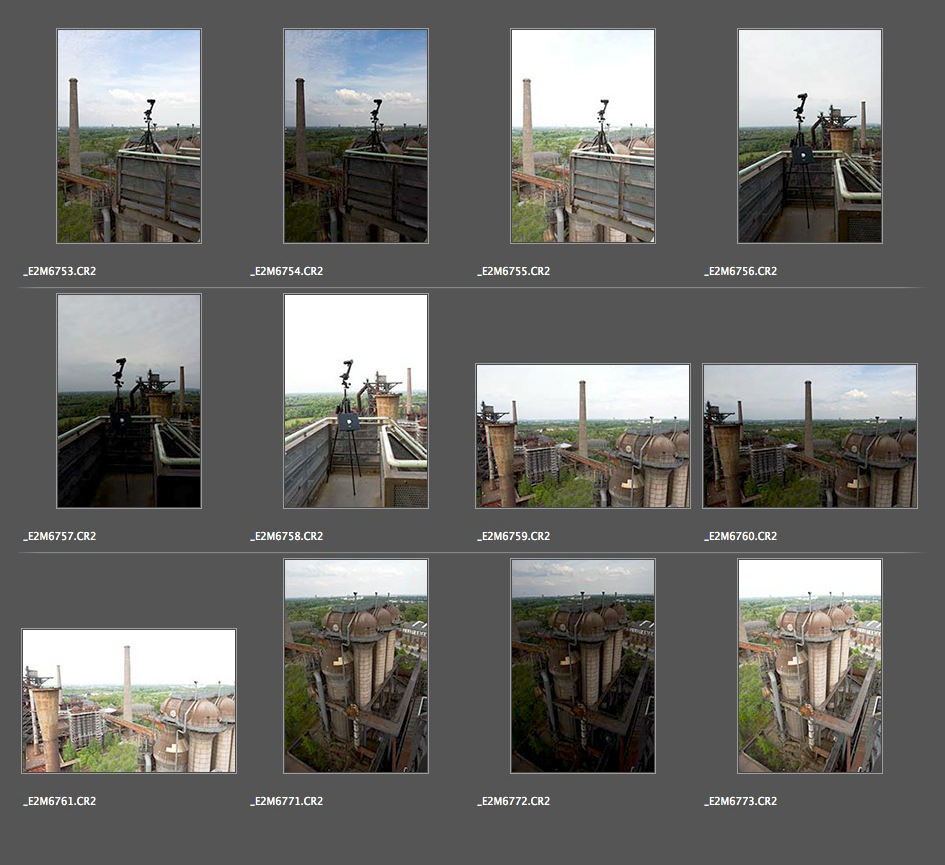Image resolution: width=945 pixels, height=865 pixels.
Task: Click the _E2M6760.CR2 landscape thumbnail
Action: (810, 436)
